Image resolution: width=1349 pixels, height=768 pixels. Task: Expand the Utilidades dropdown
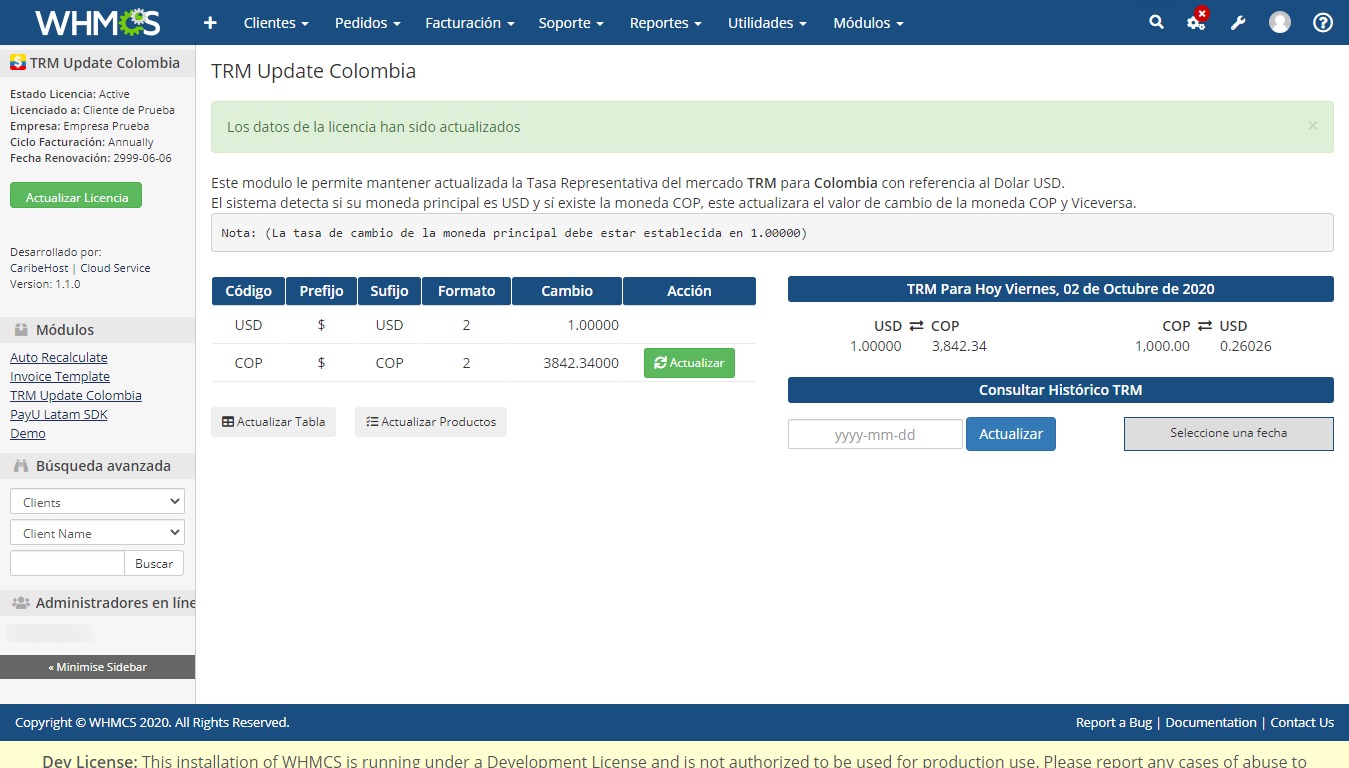coord(766,22)
